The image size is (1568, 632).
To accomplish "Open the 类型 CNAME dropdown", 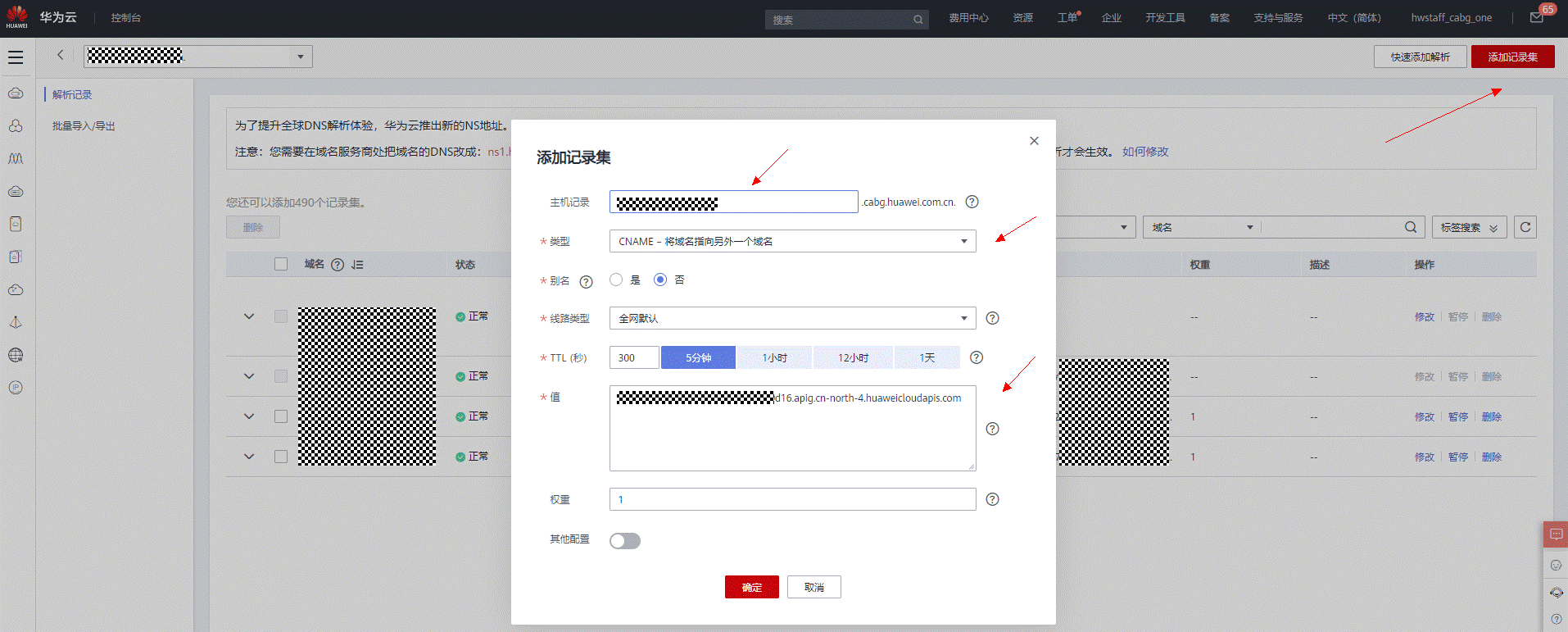I will click(x=792, y=241).
